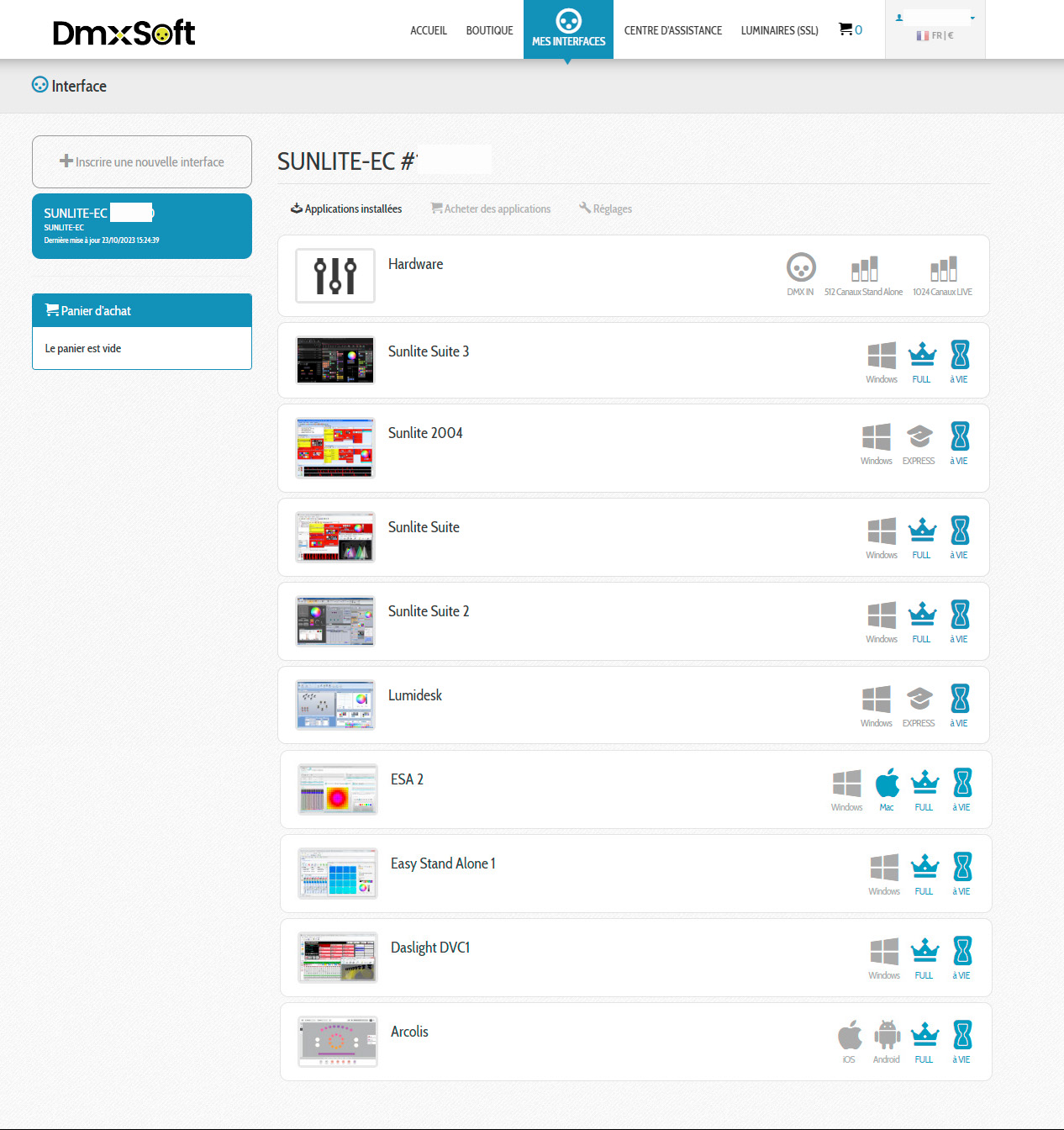The height and width of the screenshot is (1130, 1064).
Task: Click EXPRESS icon in Sunlite 2004 row
Action: (919, 436)
